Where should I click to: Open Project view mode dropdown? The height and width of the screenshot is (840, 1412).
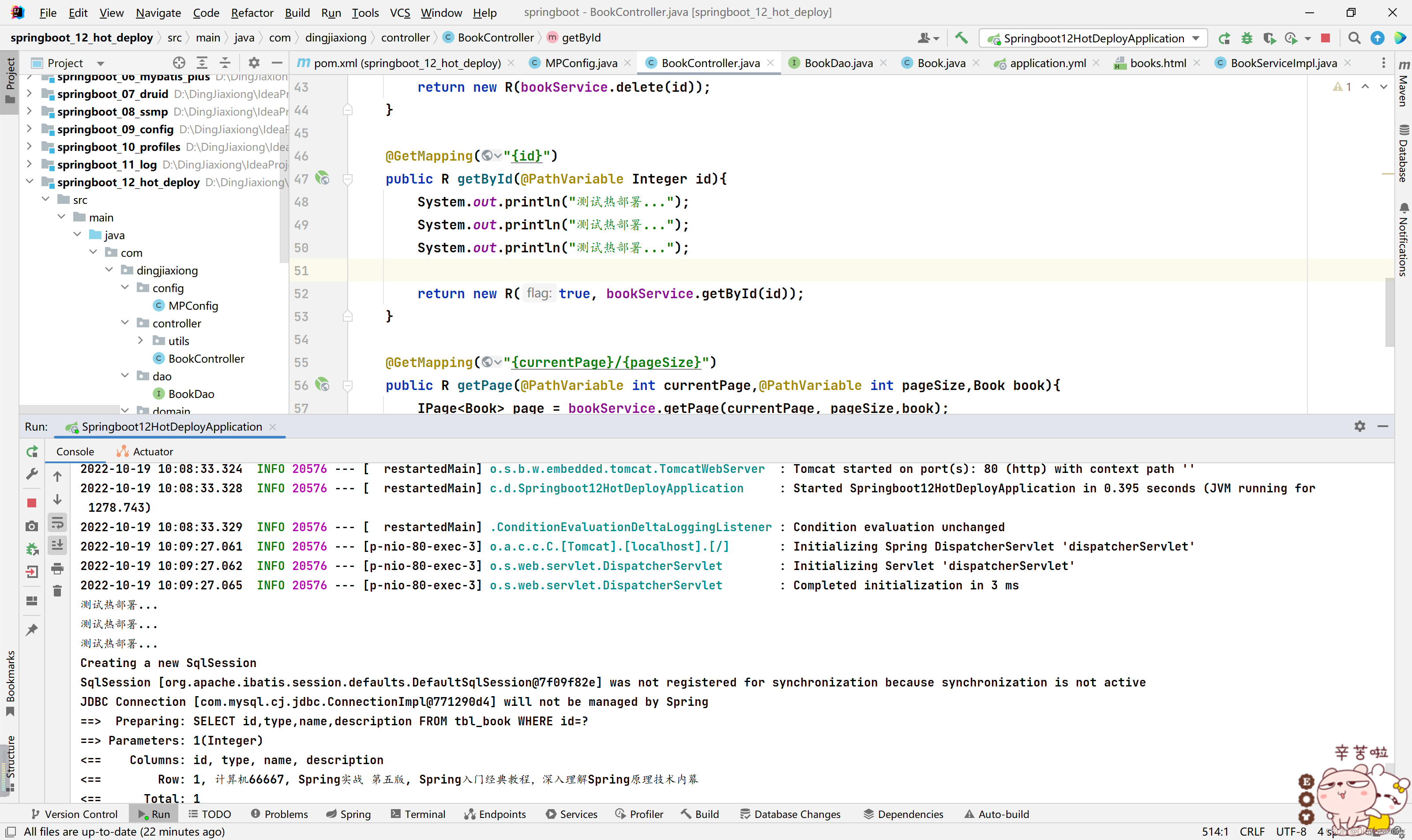click(x=100, y=64)
